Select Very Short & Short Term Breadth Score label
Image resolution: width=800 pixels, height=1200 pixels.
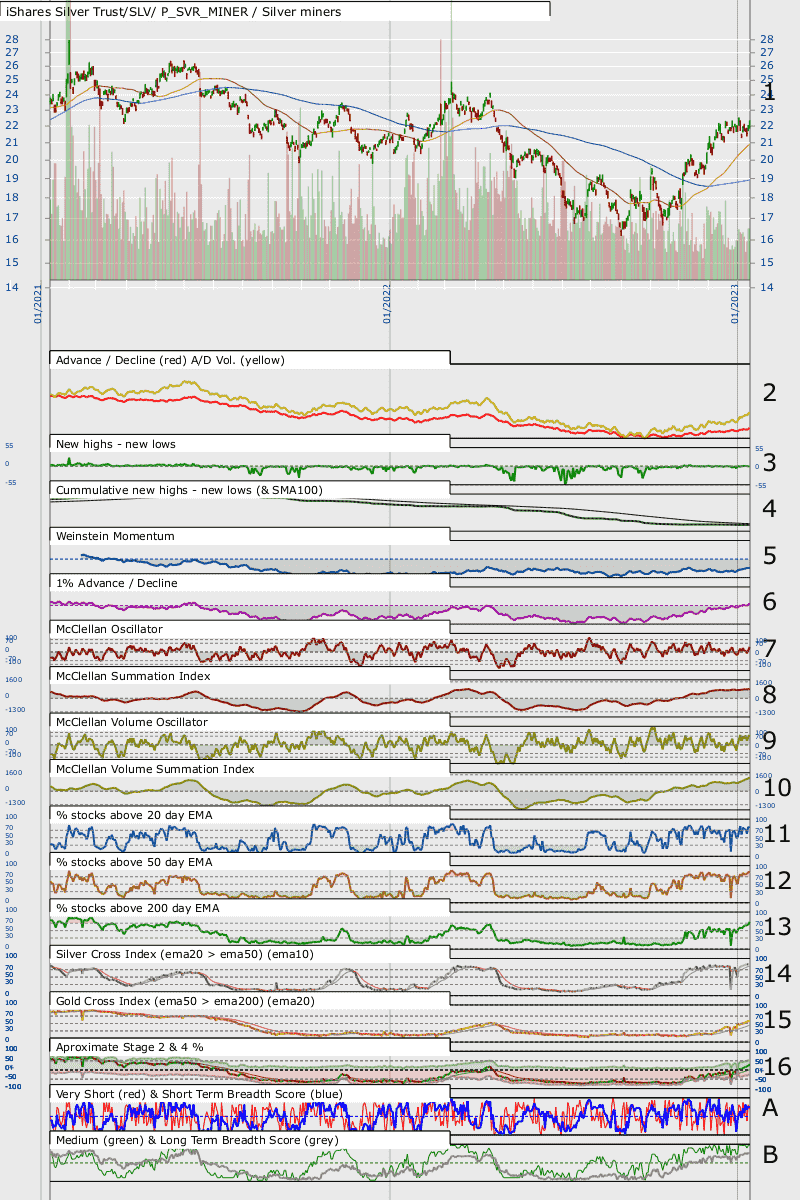(199, 1094)
